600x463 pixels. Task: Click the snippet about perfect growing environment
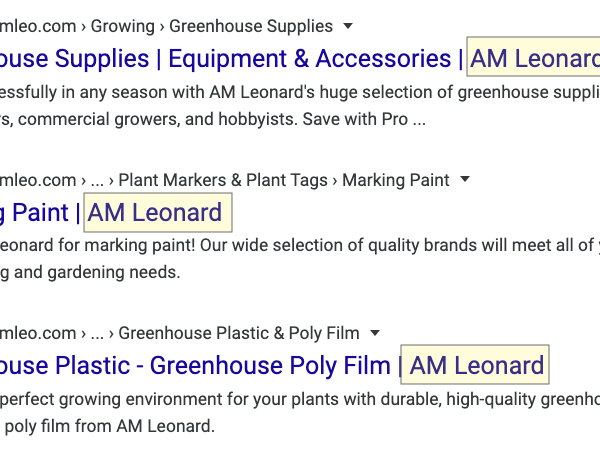tap(300, 397)
